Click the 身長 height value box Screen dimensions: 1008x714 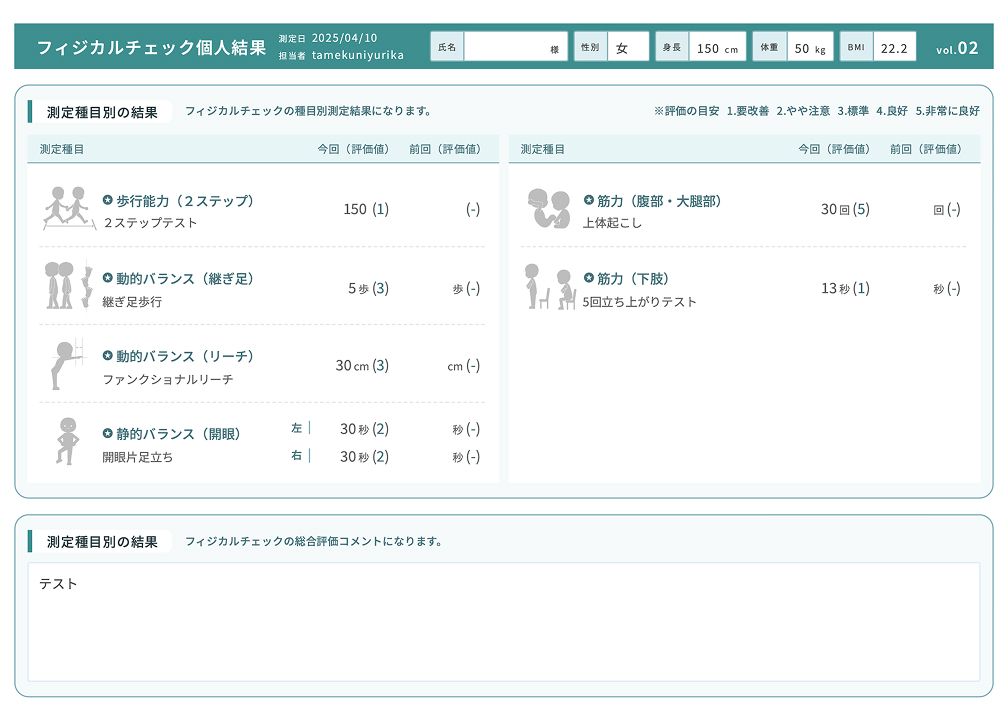(x=716, y=47)
